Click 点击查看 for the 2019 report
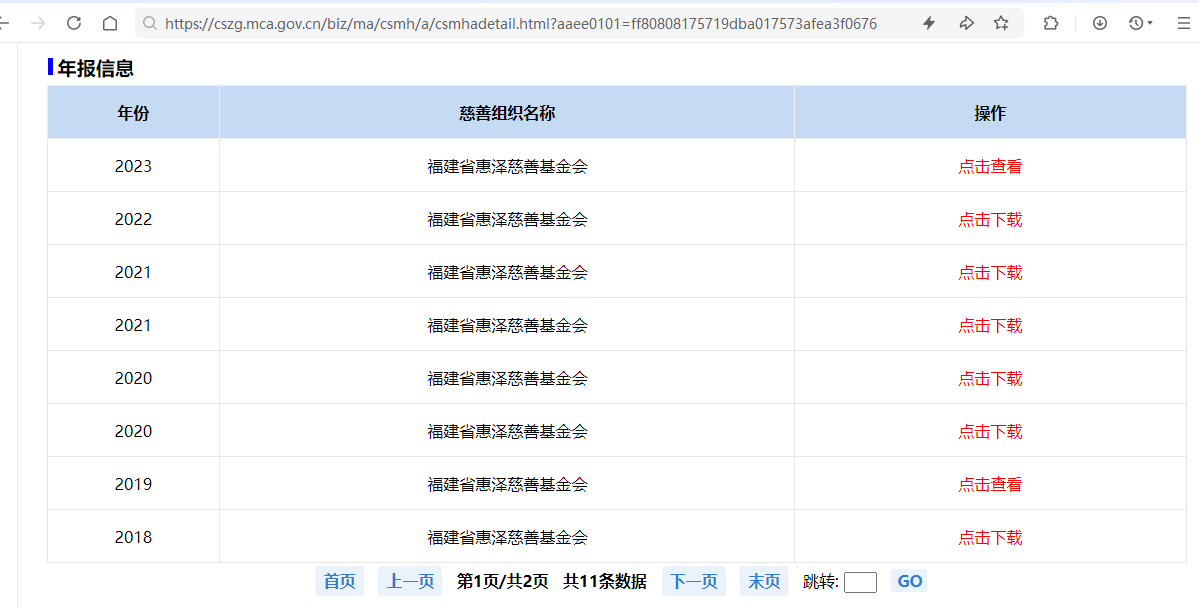1199x608 pixels. (990, 484)
